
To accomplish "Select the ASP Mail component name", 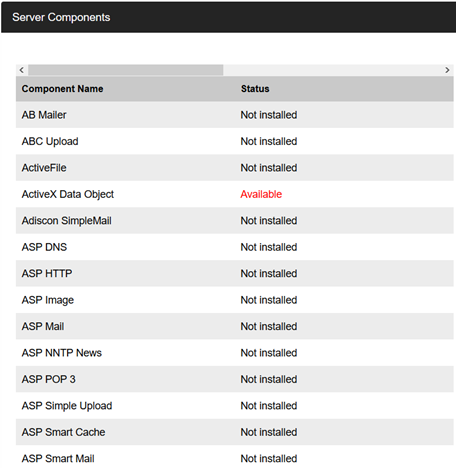I will click(x=43, y=326).
